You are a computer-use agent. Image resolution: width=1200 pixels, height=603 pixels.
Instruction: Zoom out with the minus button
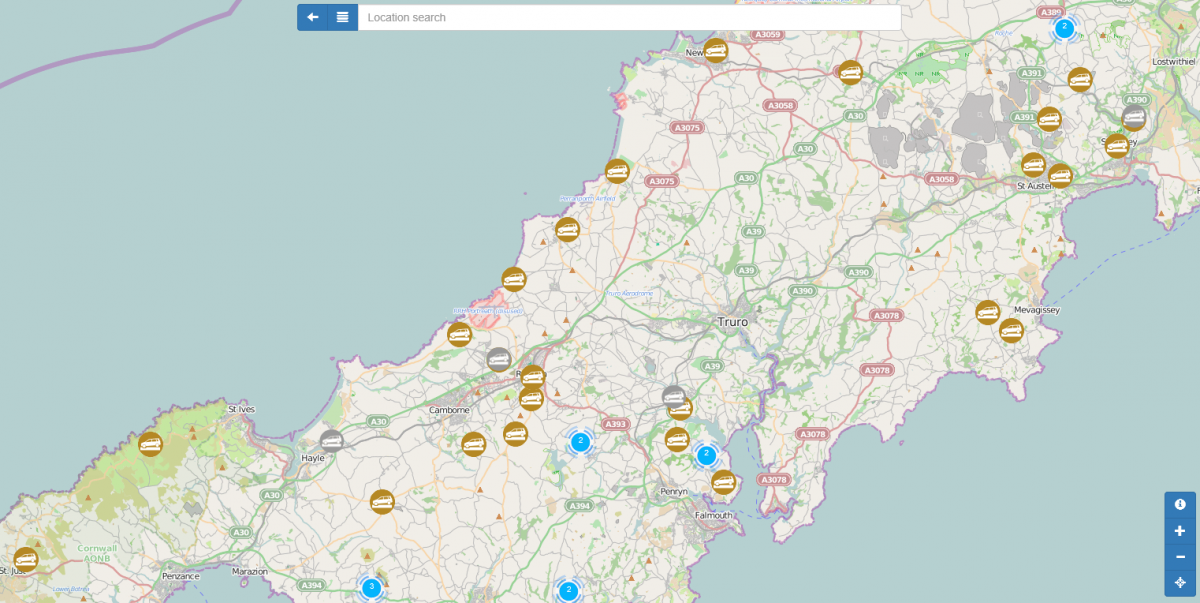point(1180,557)
